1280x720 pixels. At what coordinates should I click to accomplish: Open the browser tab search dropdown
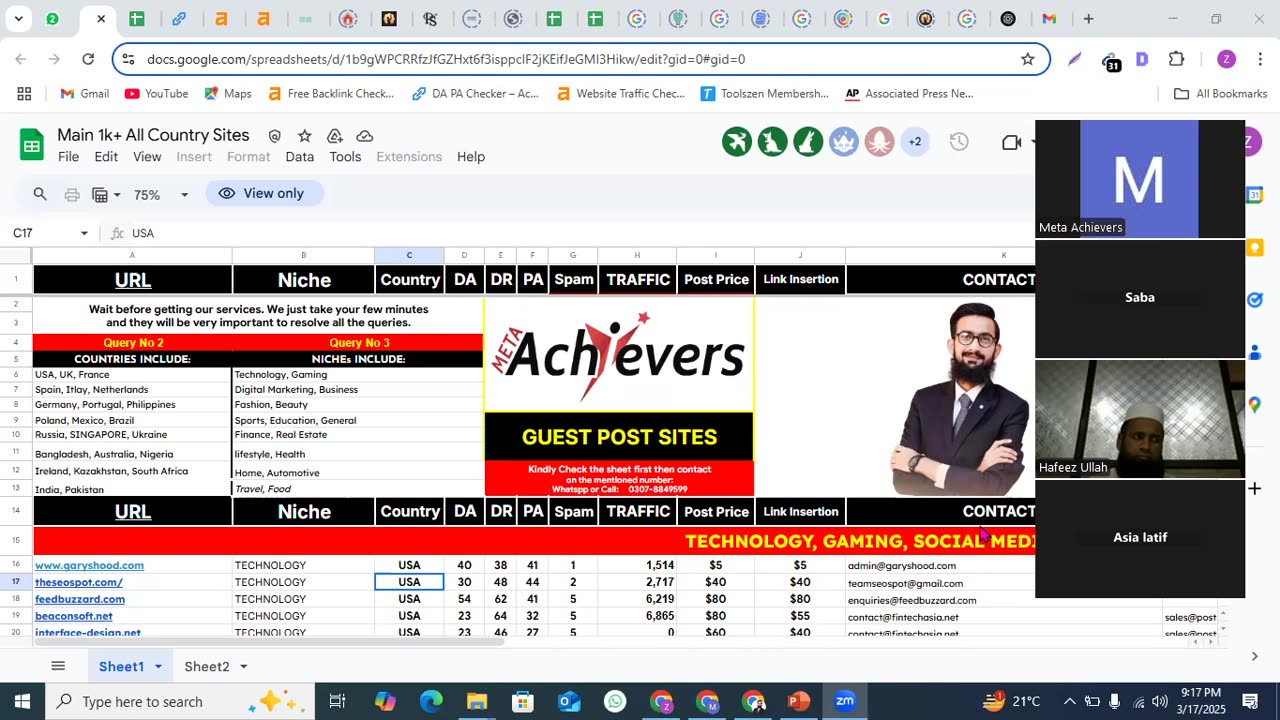(18, 19)
